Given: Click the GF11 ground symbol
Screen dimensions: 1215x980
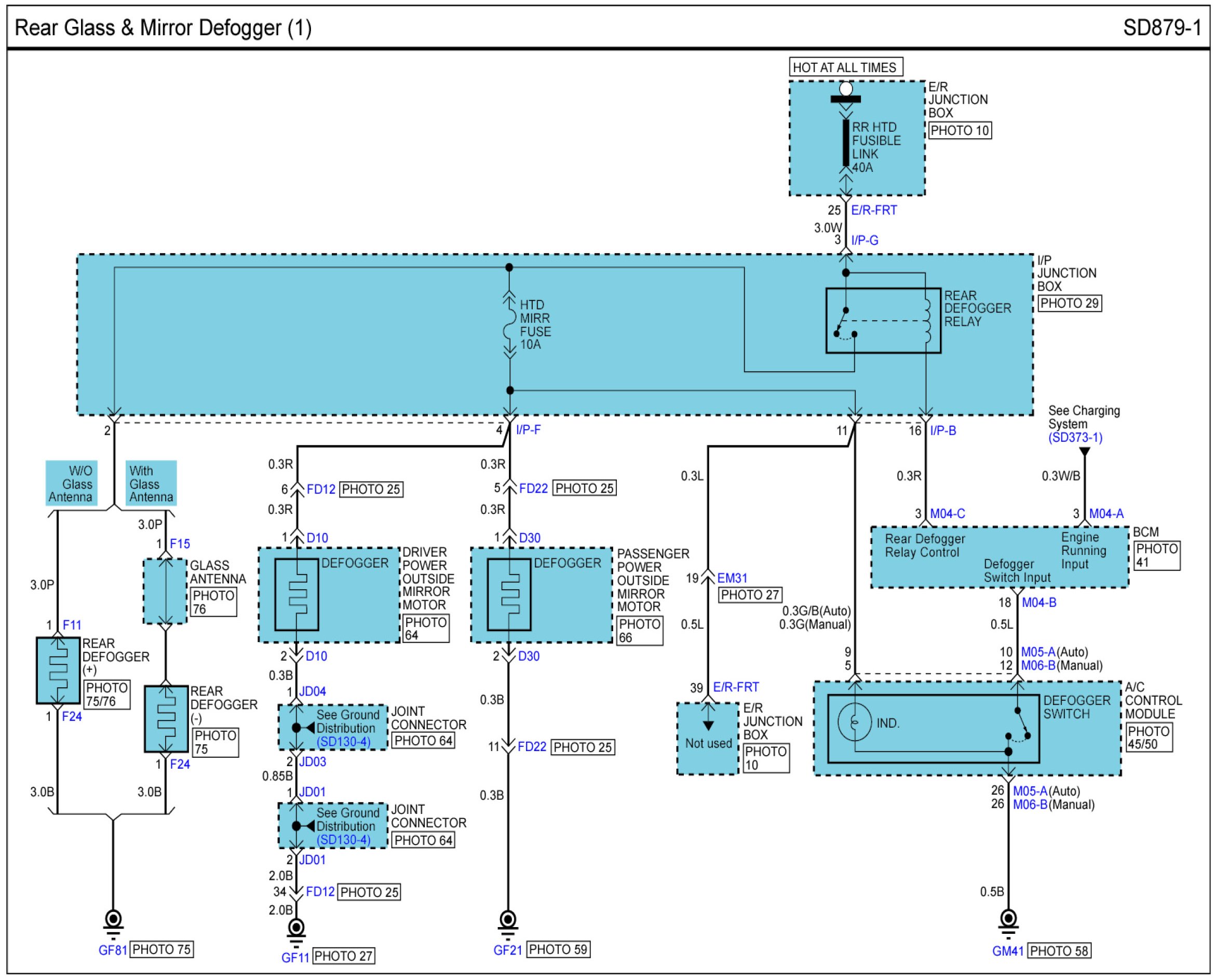Looking at the screenshot, I should 296,929.
